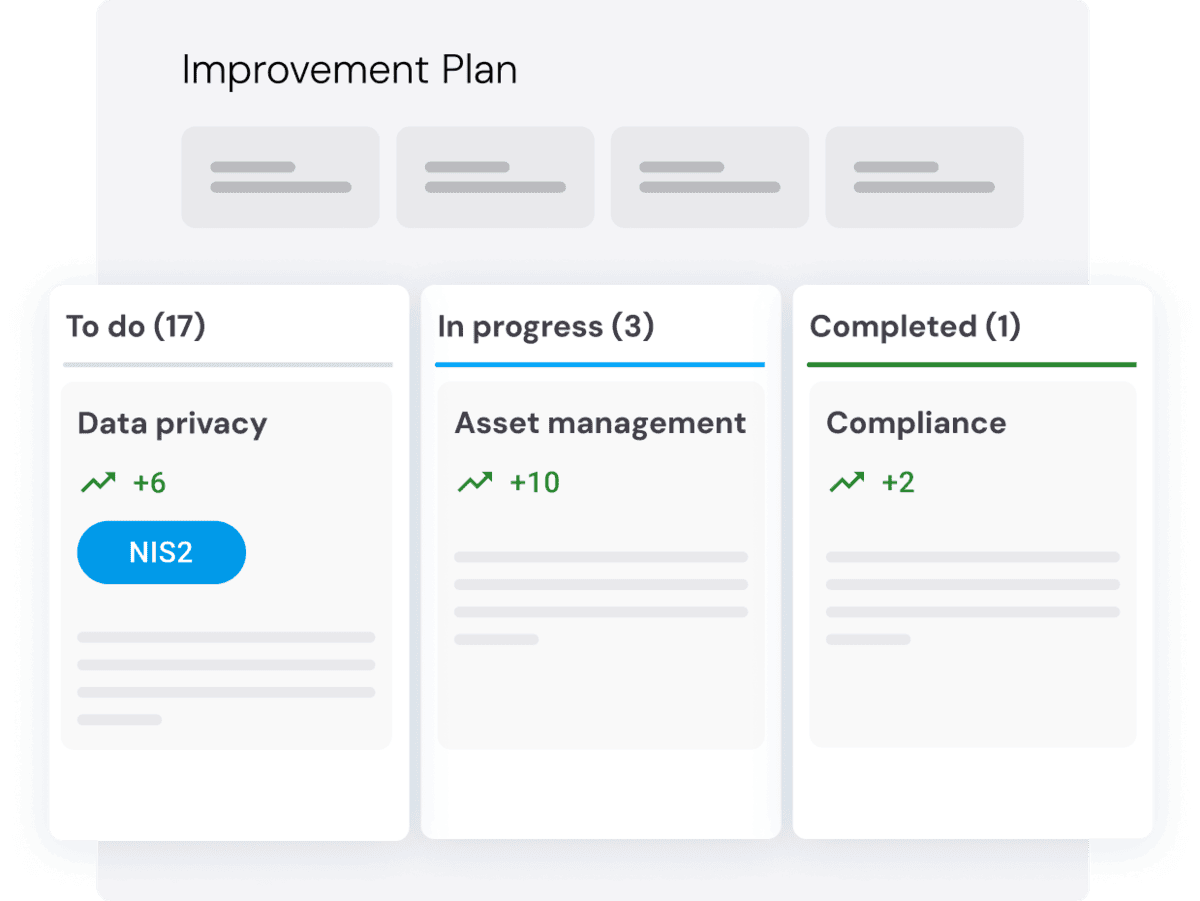Click the trend arrow icon under Compliance

(x=846, y=483)
